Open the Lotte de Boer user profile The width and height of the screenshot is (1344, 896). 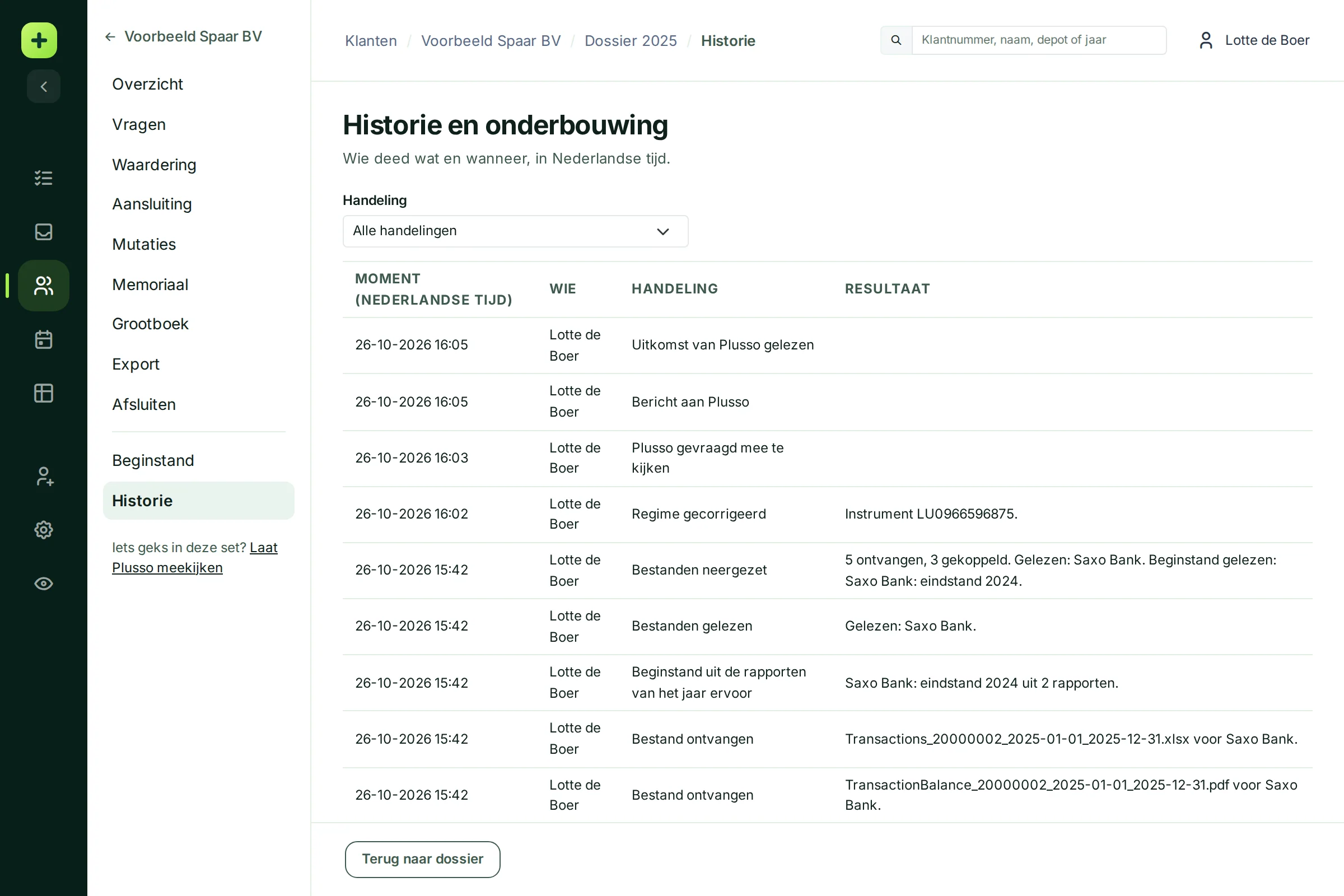click(x=1254, y=40)
